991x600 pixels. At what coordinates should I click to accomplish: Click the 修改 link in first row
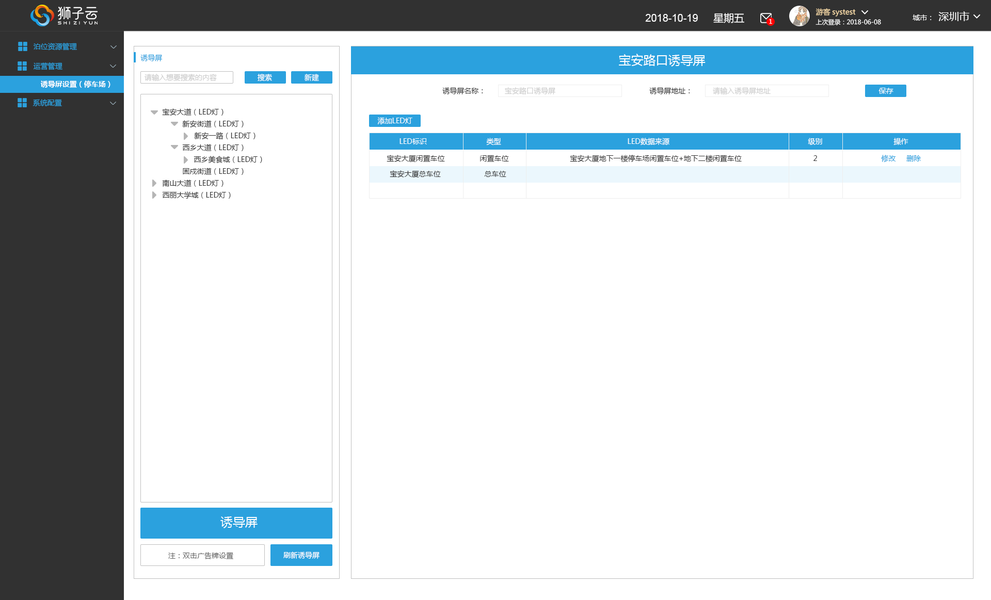(888, 159)
